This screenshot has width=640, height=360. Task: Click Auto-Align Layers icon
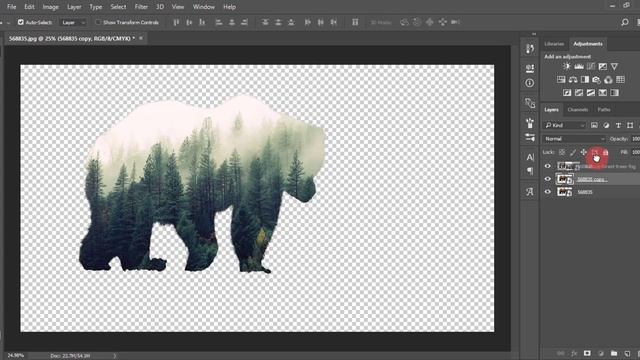point(355,22)
